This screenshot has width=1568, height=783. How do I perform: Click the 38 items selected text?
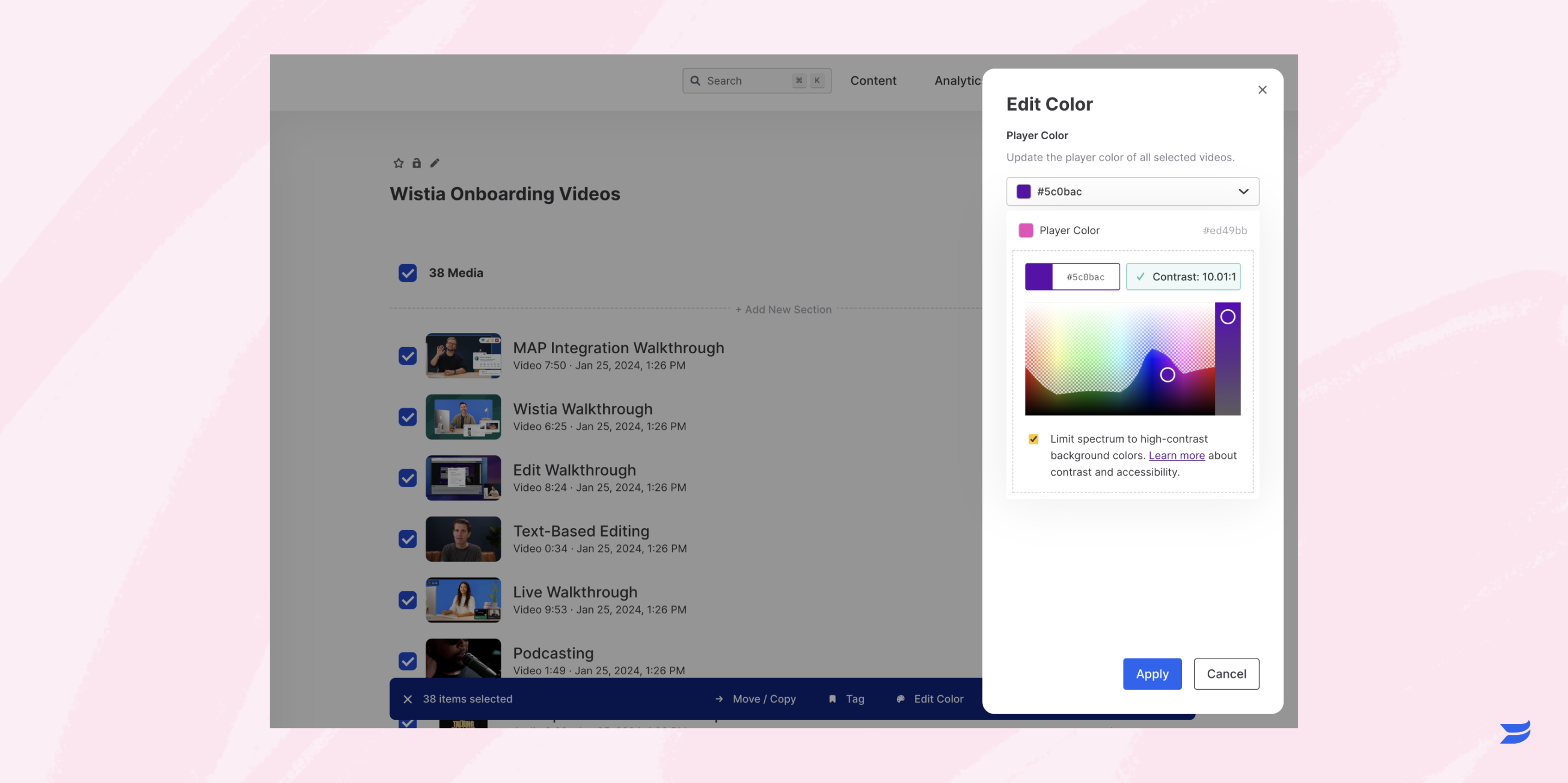tap(467, 699)
